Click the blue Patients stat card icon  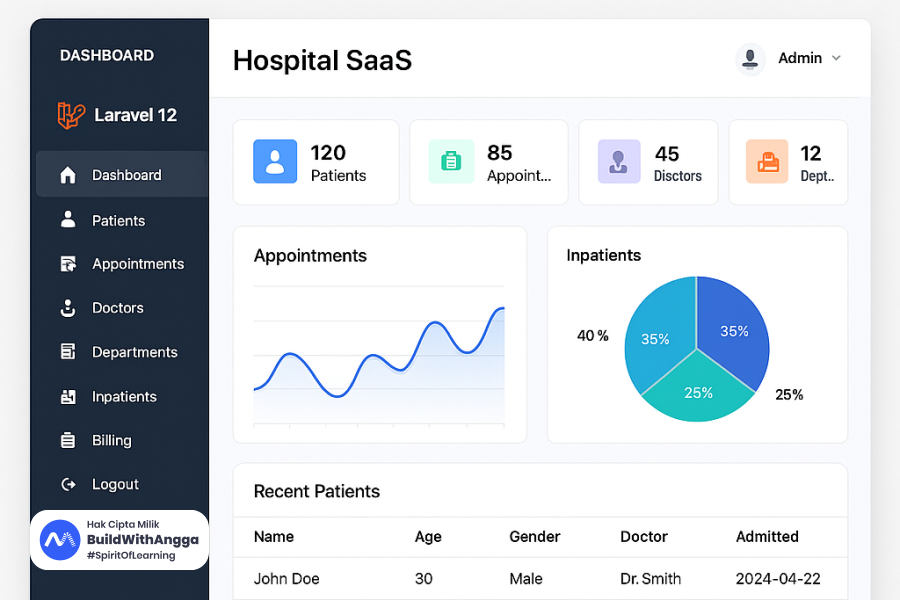coord(275,161)
